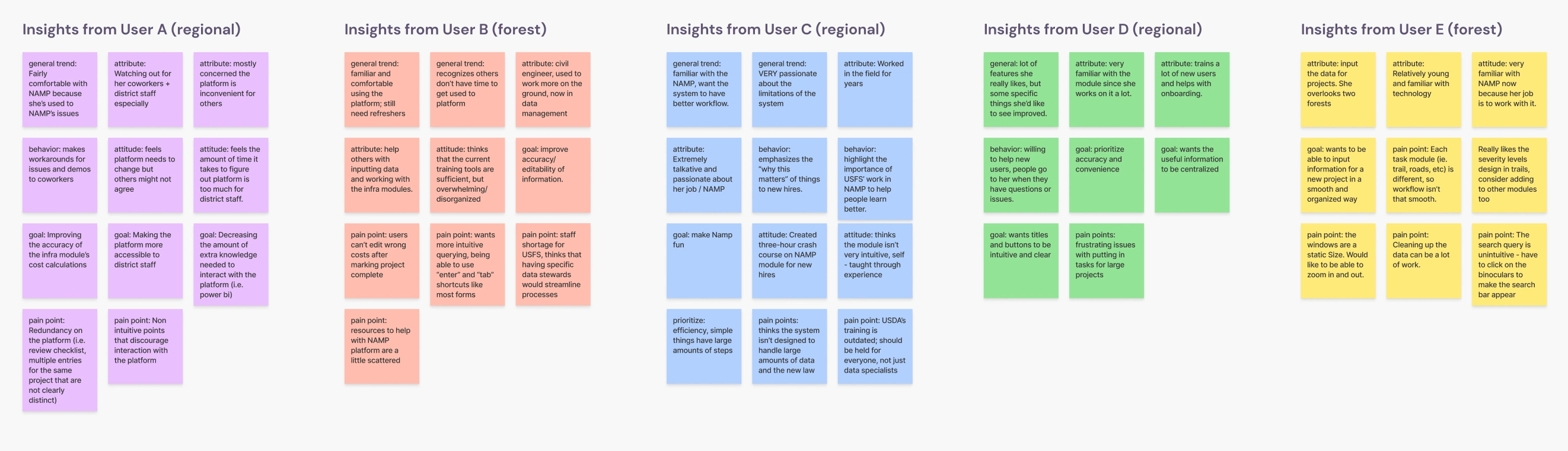Select blue note about USDA's outdated training
The height and width of the screenshot is (451, 1568).
click(874, 345)
